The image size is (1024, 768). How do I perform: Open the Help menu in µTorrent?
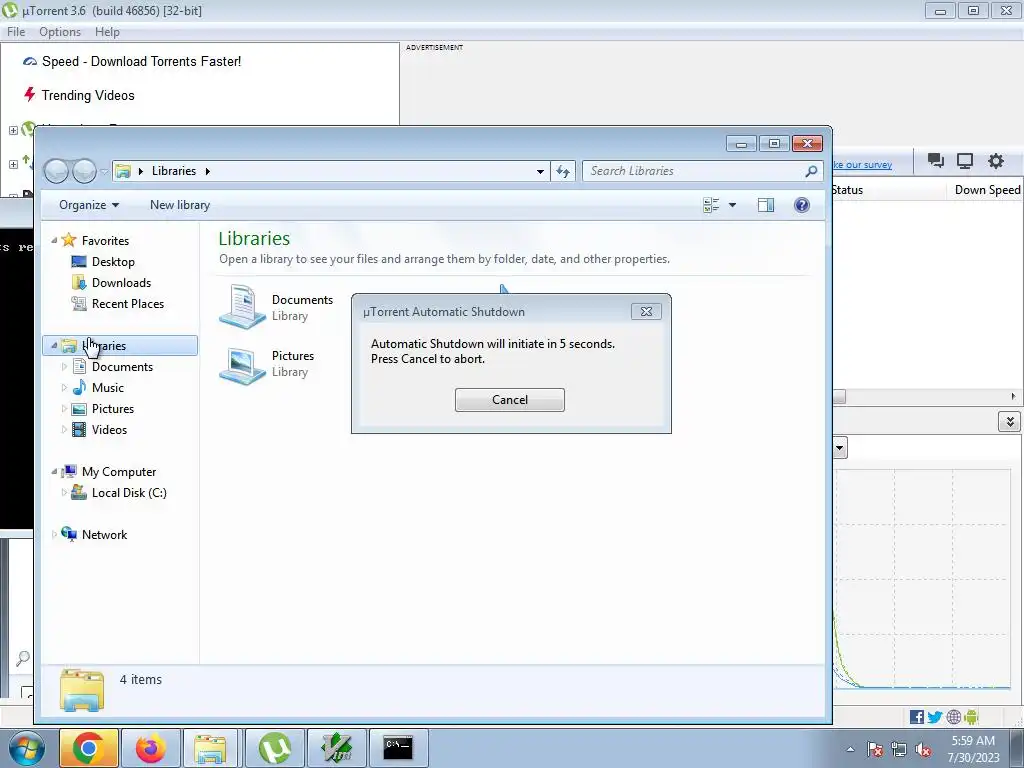107,32
